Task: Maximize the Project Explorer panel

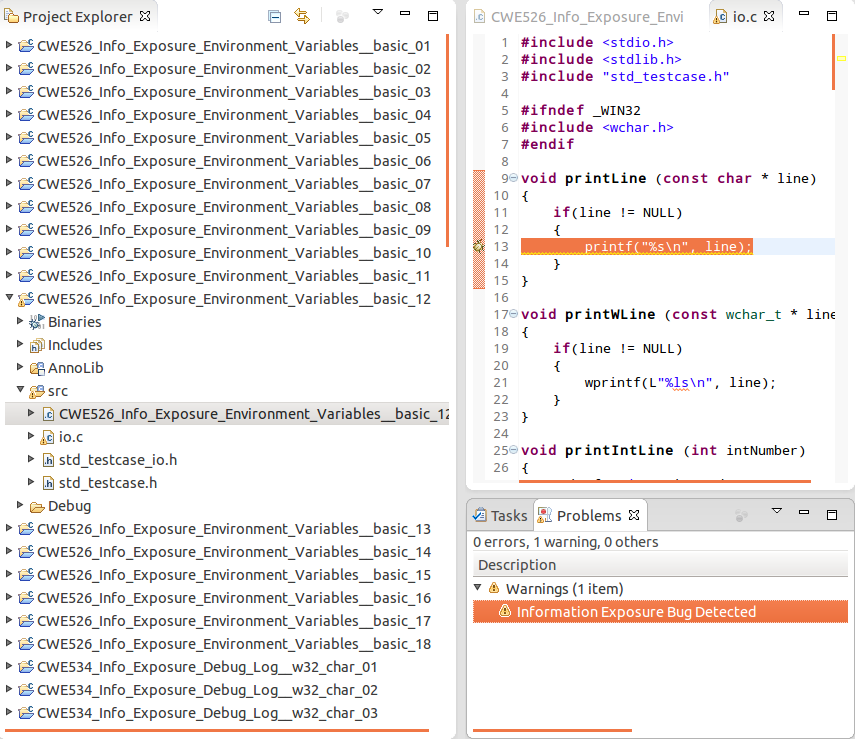Action: (433, 16)
